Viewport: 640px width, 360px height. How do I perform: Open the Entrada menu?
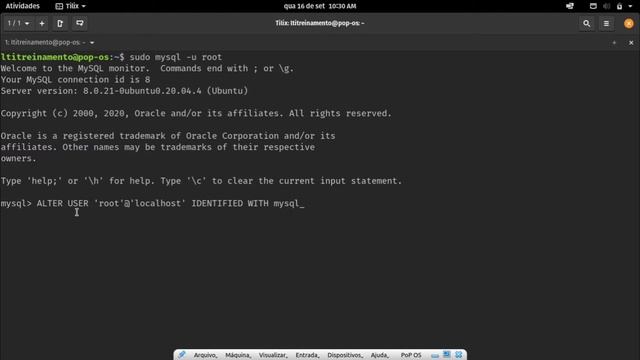click(307, 355)
